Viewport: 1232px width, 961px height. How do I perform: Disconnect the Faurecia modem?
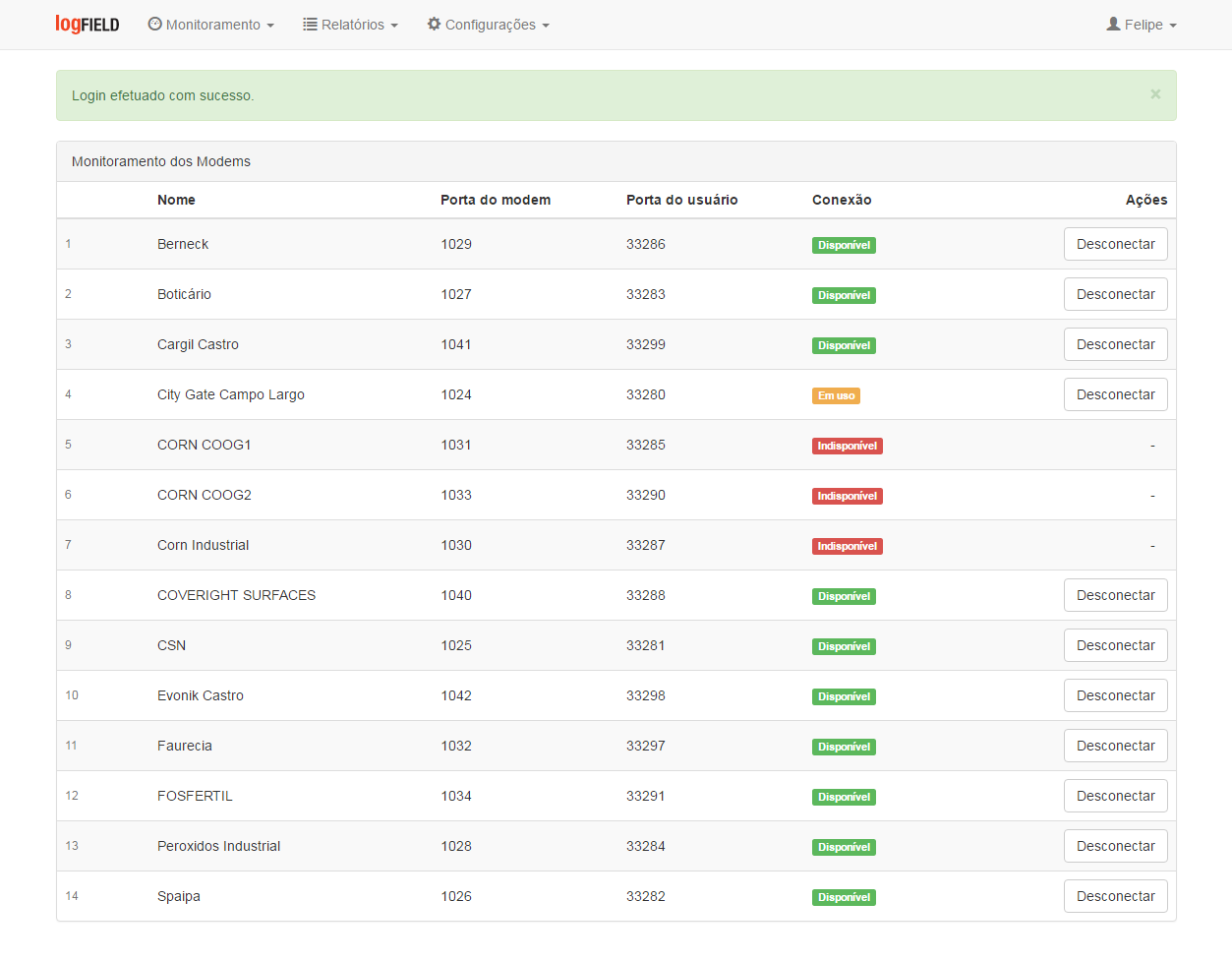pos(1116,746)
